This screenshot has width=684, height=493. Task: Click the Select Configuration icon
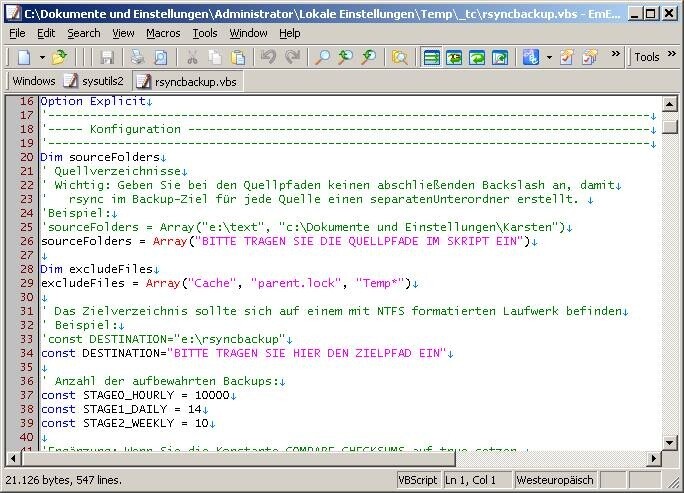531,57
